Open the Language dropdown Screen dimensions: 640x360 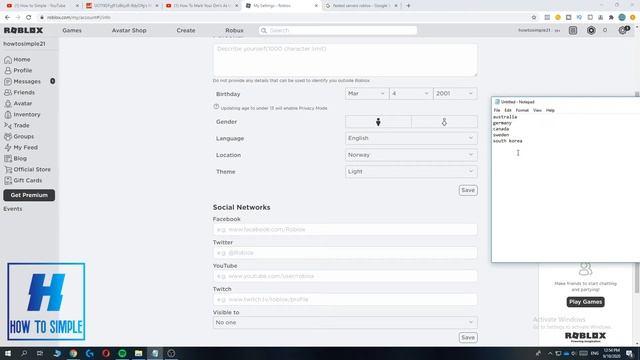tap(411, 138)
